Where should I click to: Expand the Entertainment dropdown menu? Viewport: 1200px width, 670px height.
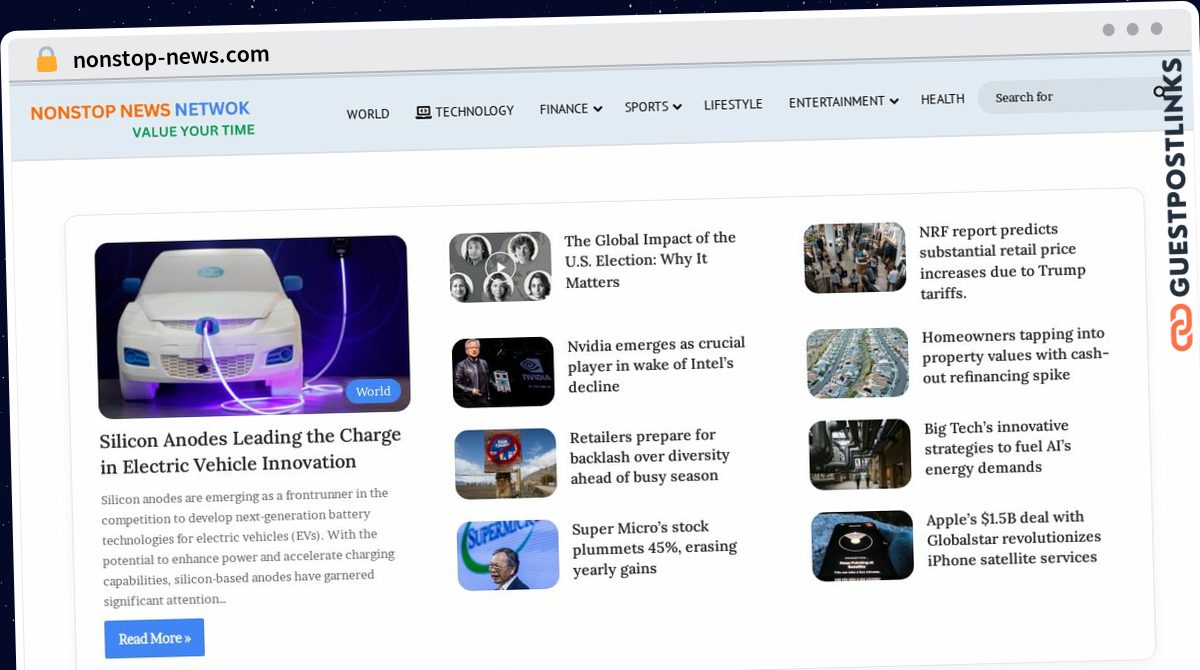843,101
